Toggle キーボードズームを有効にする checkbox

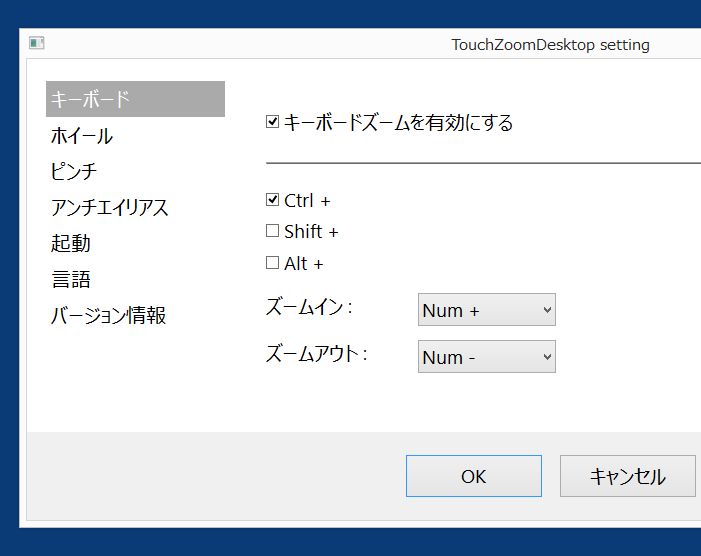tap(272, 122)
